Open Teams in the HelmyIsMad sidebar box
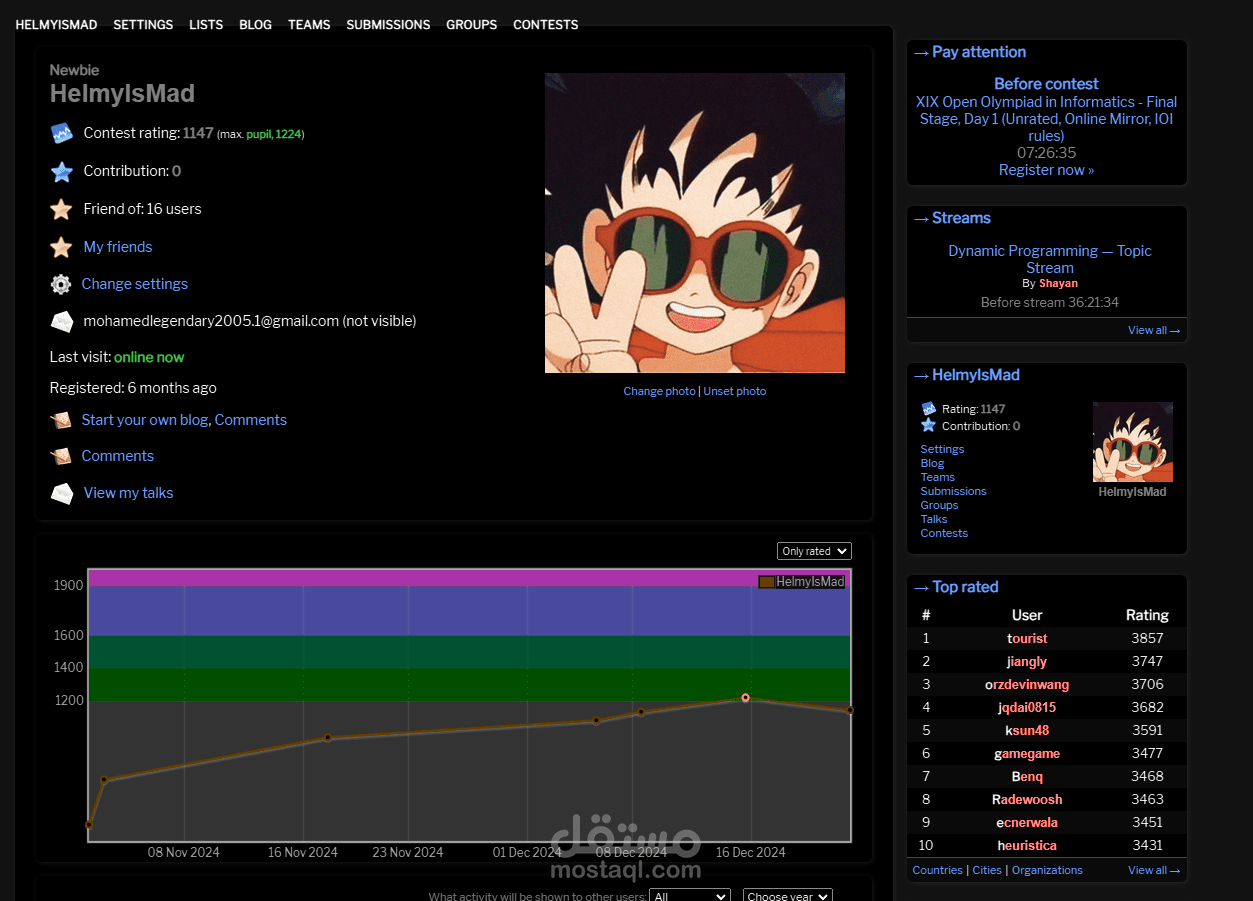This screenshot has width=1253, height=901. pos(937,477)
